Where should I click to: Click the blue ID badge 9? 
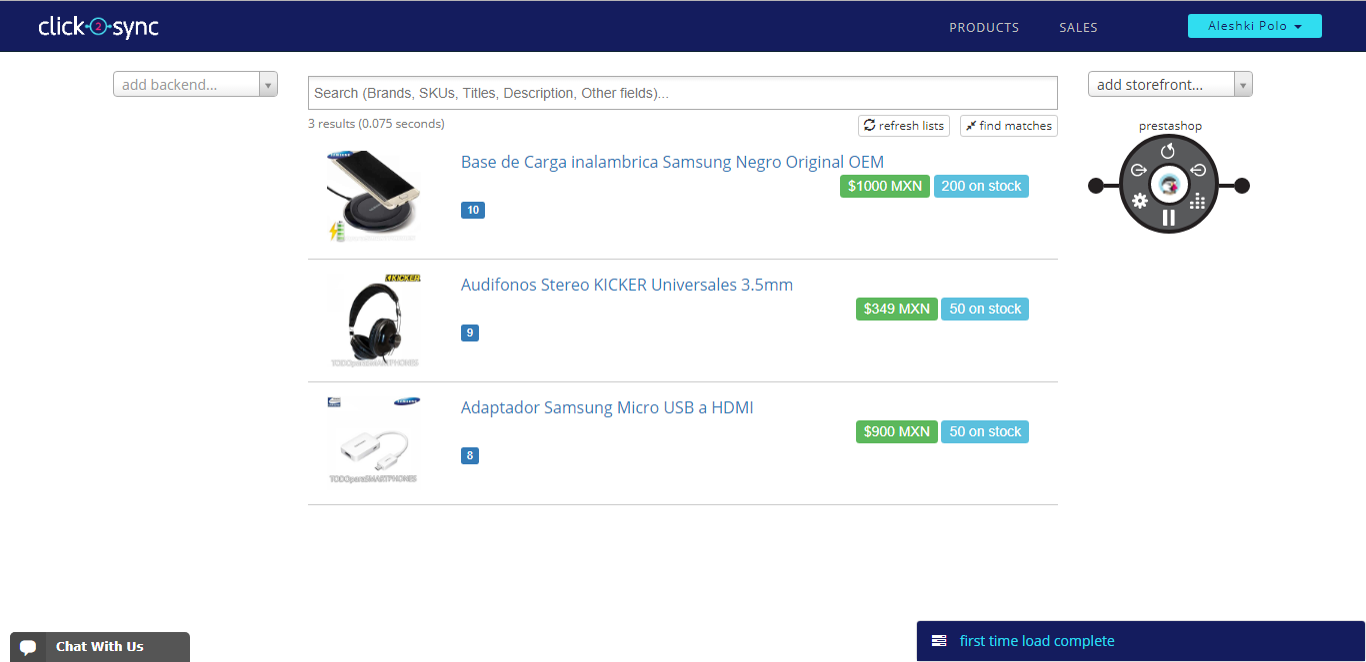click(x=470, y=333)
